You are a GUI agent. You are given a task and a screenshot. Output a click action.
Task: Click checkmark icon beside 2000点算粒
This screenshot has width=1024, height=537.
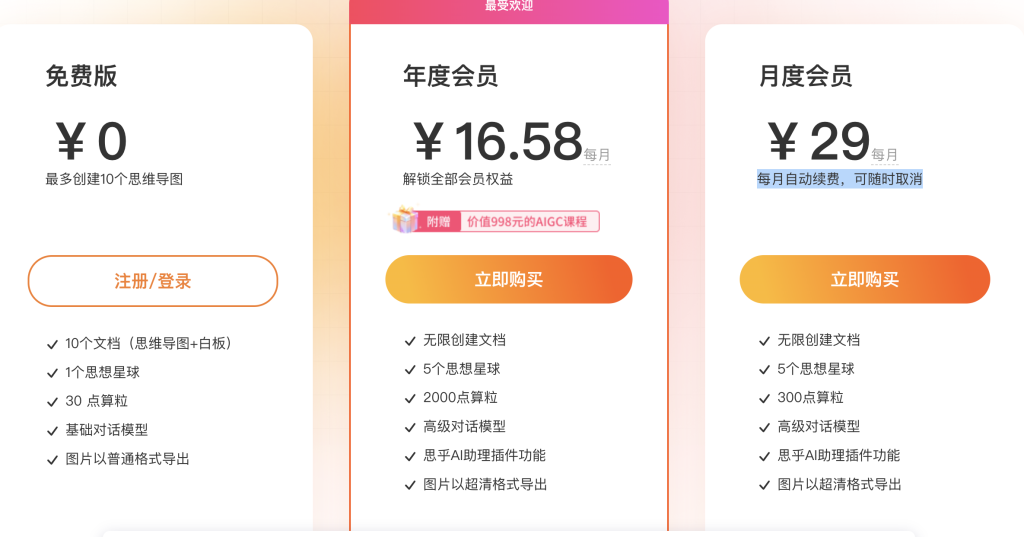pyautogui.click(x=410, y=399)
